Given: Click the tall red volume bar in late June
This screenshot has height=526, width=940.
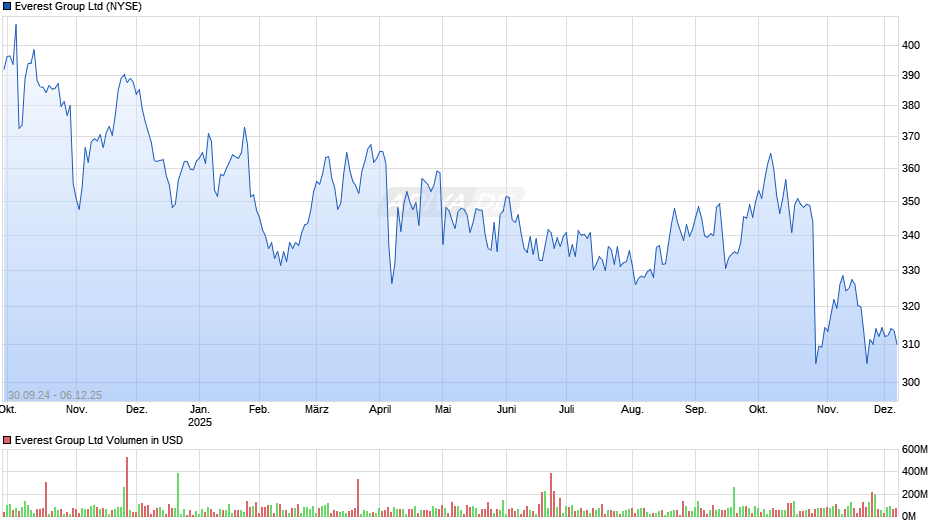Looking at the screenshot, I should (x=551, y=495).
